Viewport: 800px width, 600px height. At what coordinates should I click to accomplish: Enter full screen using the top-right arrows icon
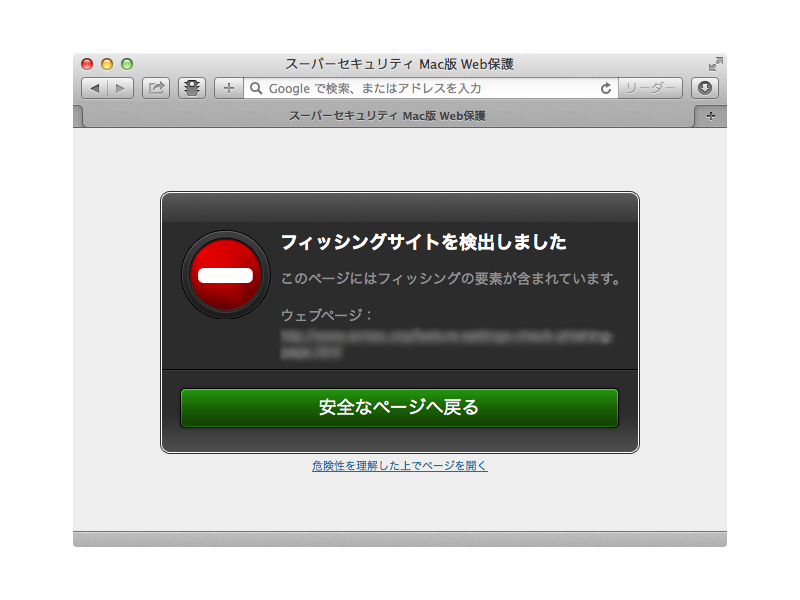[715, 64]
